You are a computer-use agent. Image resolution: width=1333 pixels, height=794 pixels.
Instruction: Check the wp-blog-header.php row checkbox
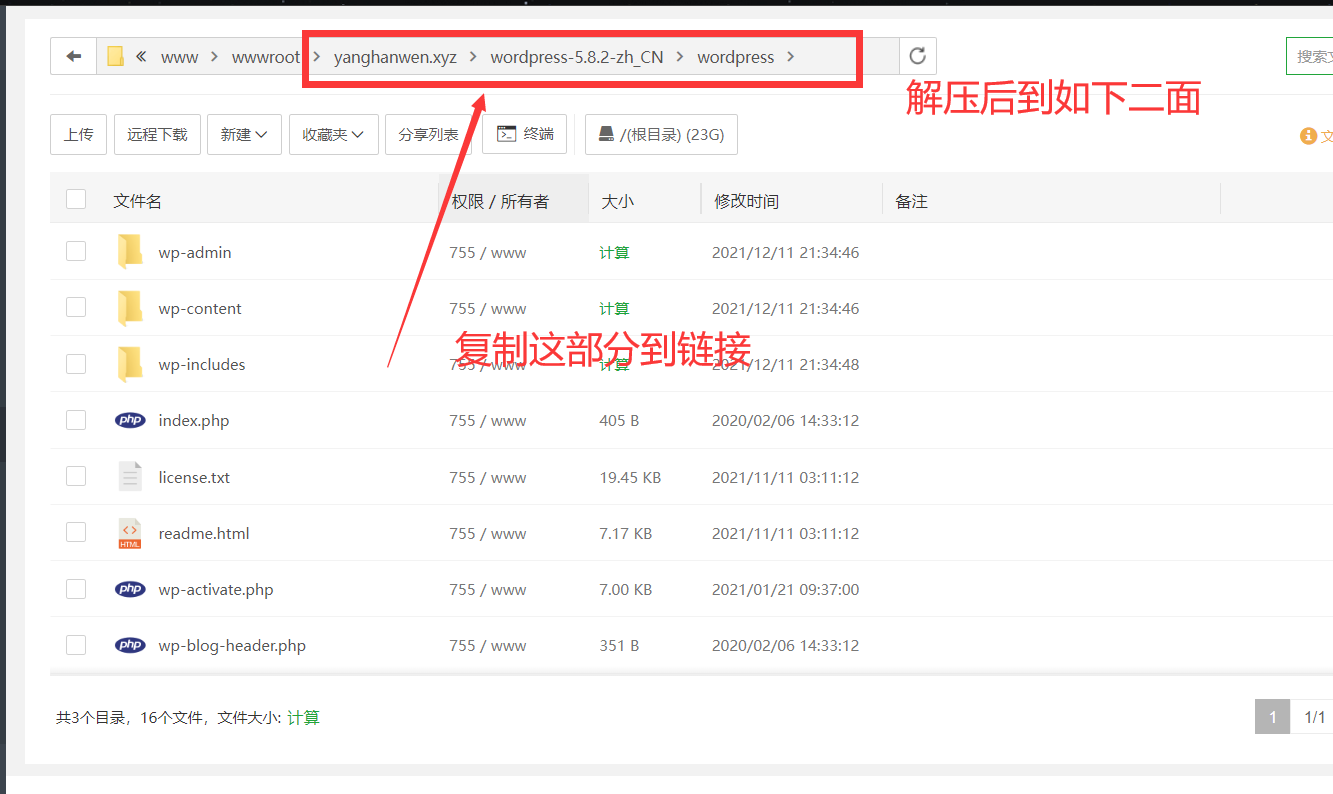coord(76,645)
